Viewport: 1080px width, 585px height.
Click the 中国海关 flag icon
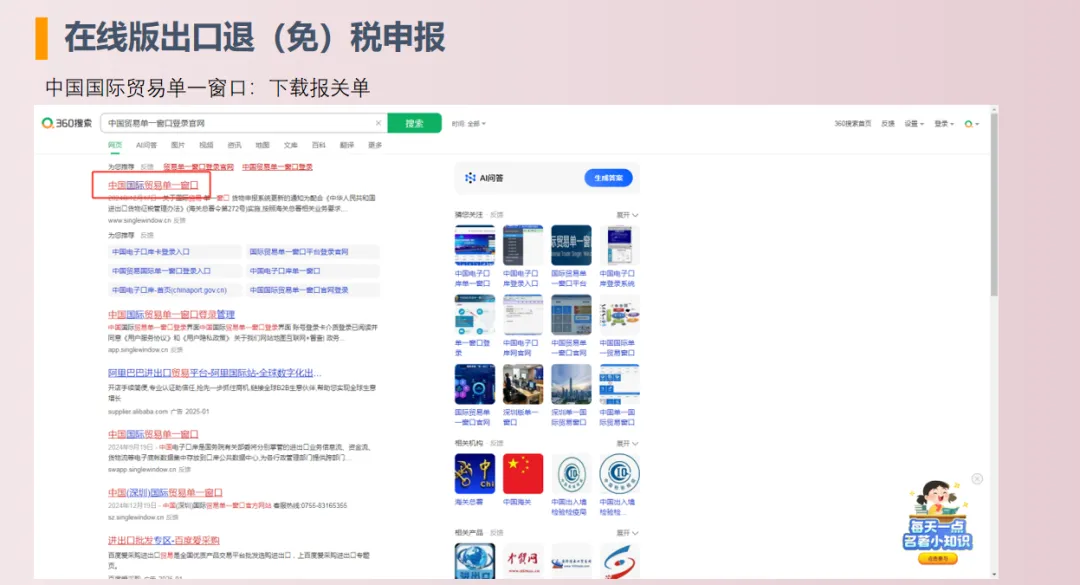[x=522, y=473]
